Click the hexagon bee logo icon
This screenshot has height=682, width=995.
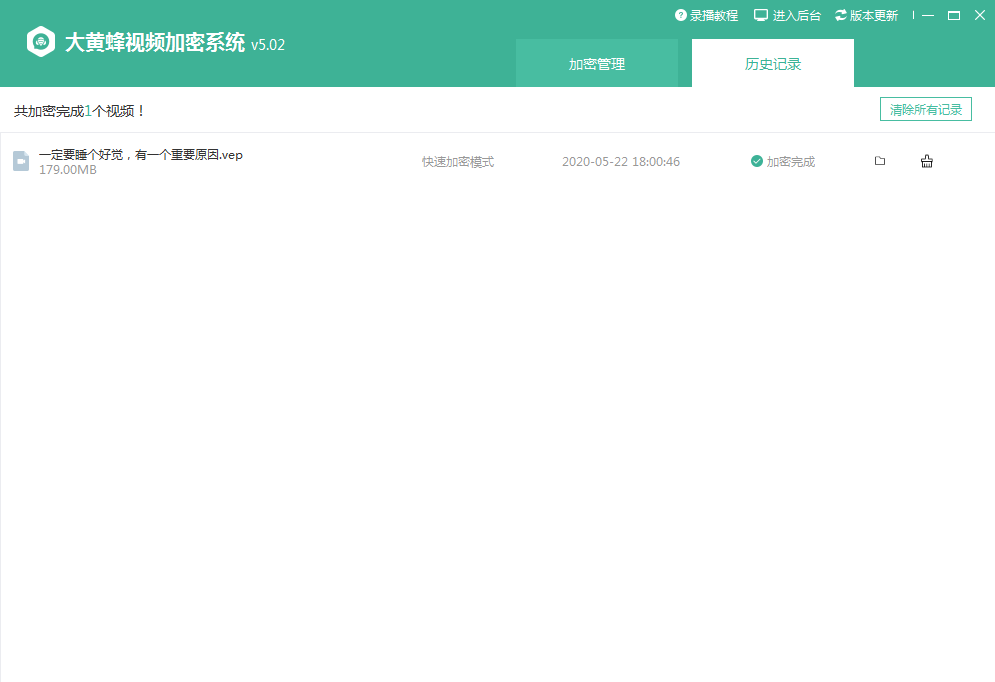[x=41, y=43]
